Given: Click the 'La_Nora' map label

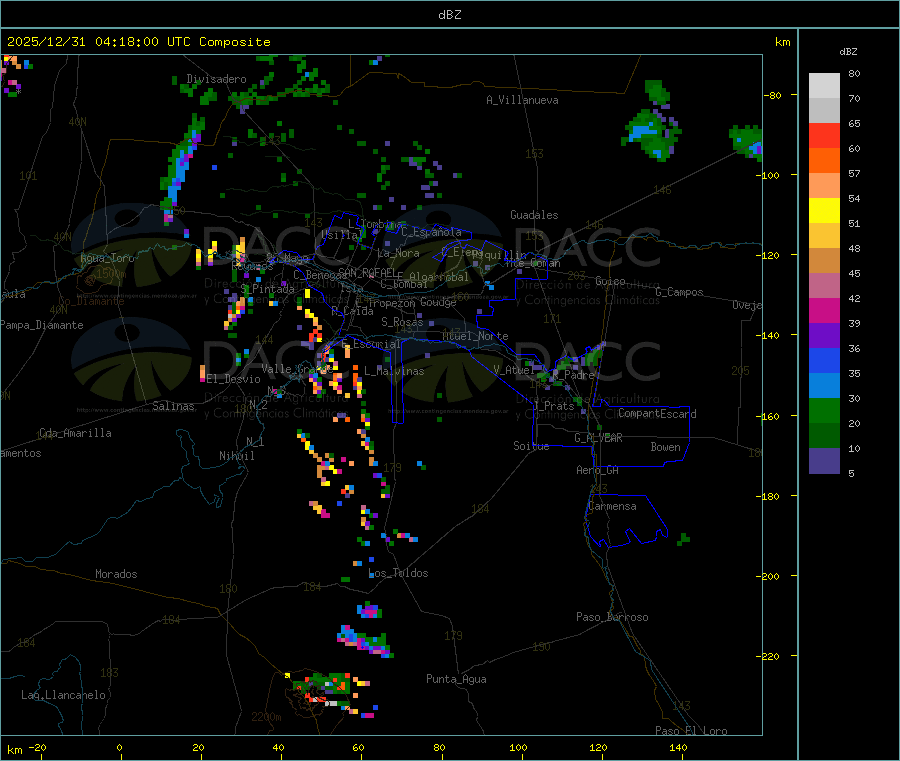Looking at the screenshot, I should point(398,253).
